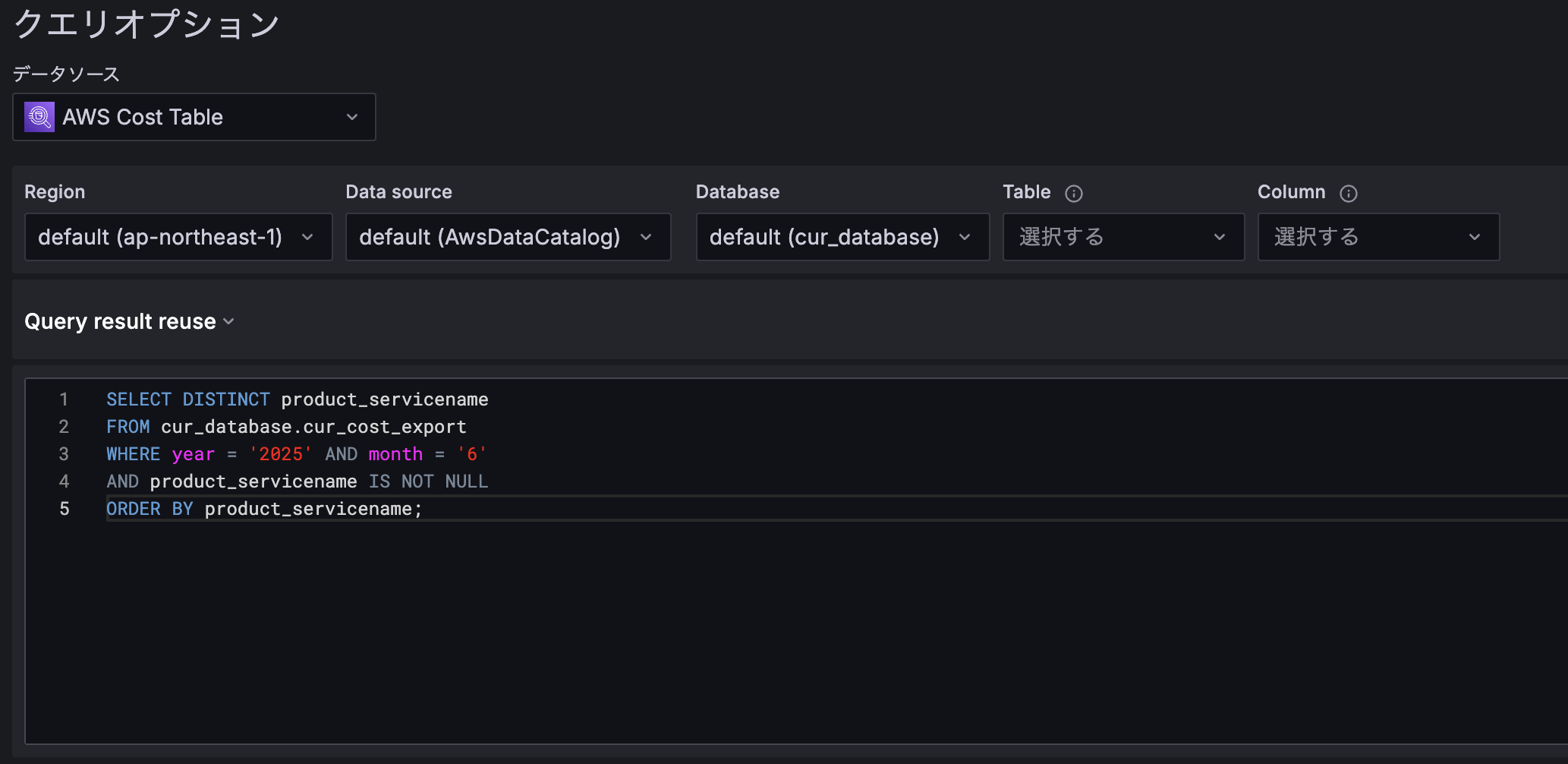Click the データソース label
This screenshot has width=1568, height=764.
pyautogui.click(x=67, y=74)
